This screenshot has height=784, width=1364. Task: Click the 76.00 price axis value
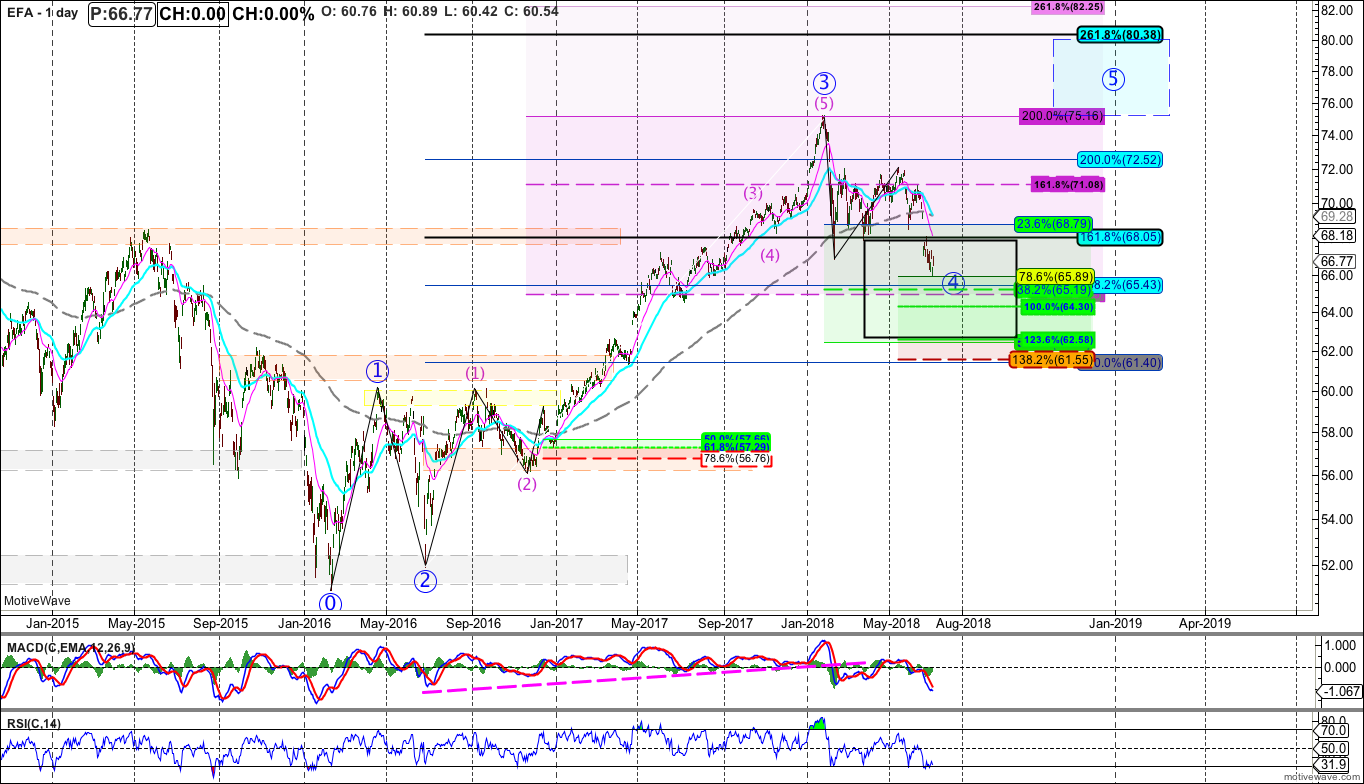pos(1335,103)
